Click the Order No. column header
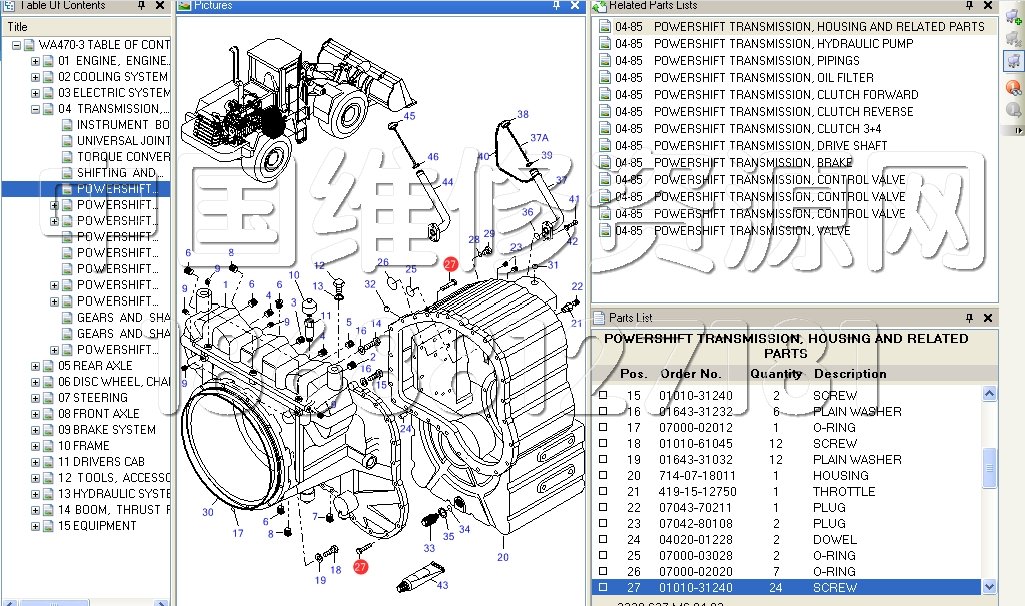1025x606 pixels. (x=691, y=374)
